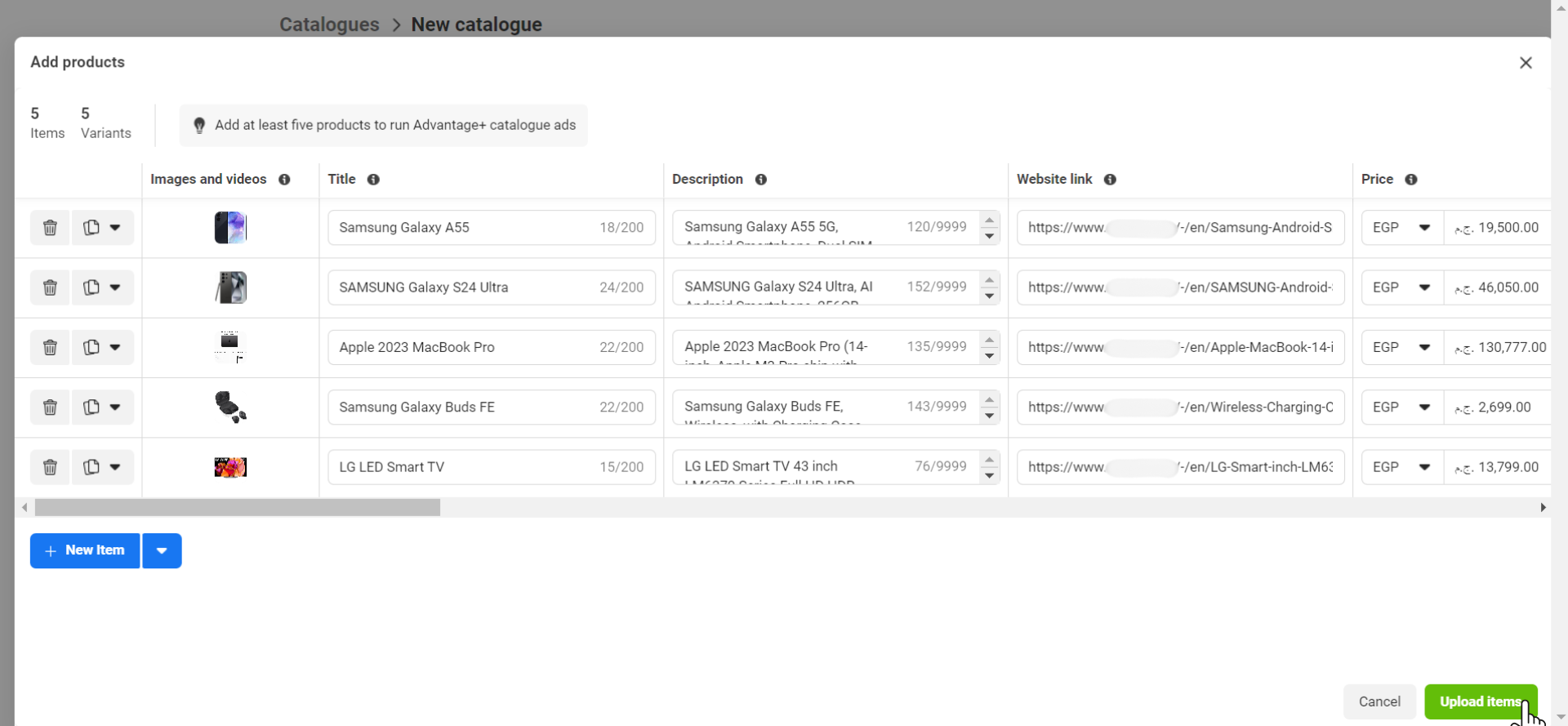Click the New Item button
This screenshot has height=726, width=1568.
pos(85,550)
